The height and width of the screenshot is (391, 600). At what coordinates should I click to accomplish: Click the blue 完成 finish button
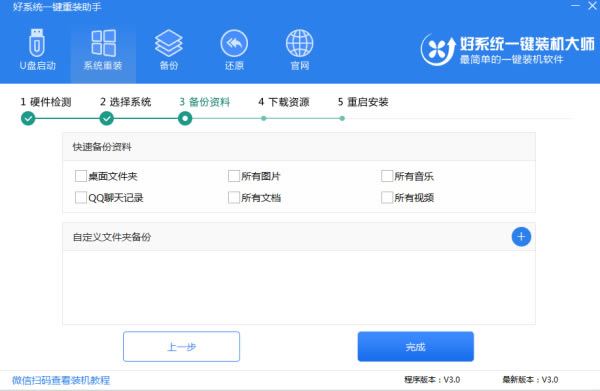tap(416, 347)
